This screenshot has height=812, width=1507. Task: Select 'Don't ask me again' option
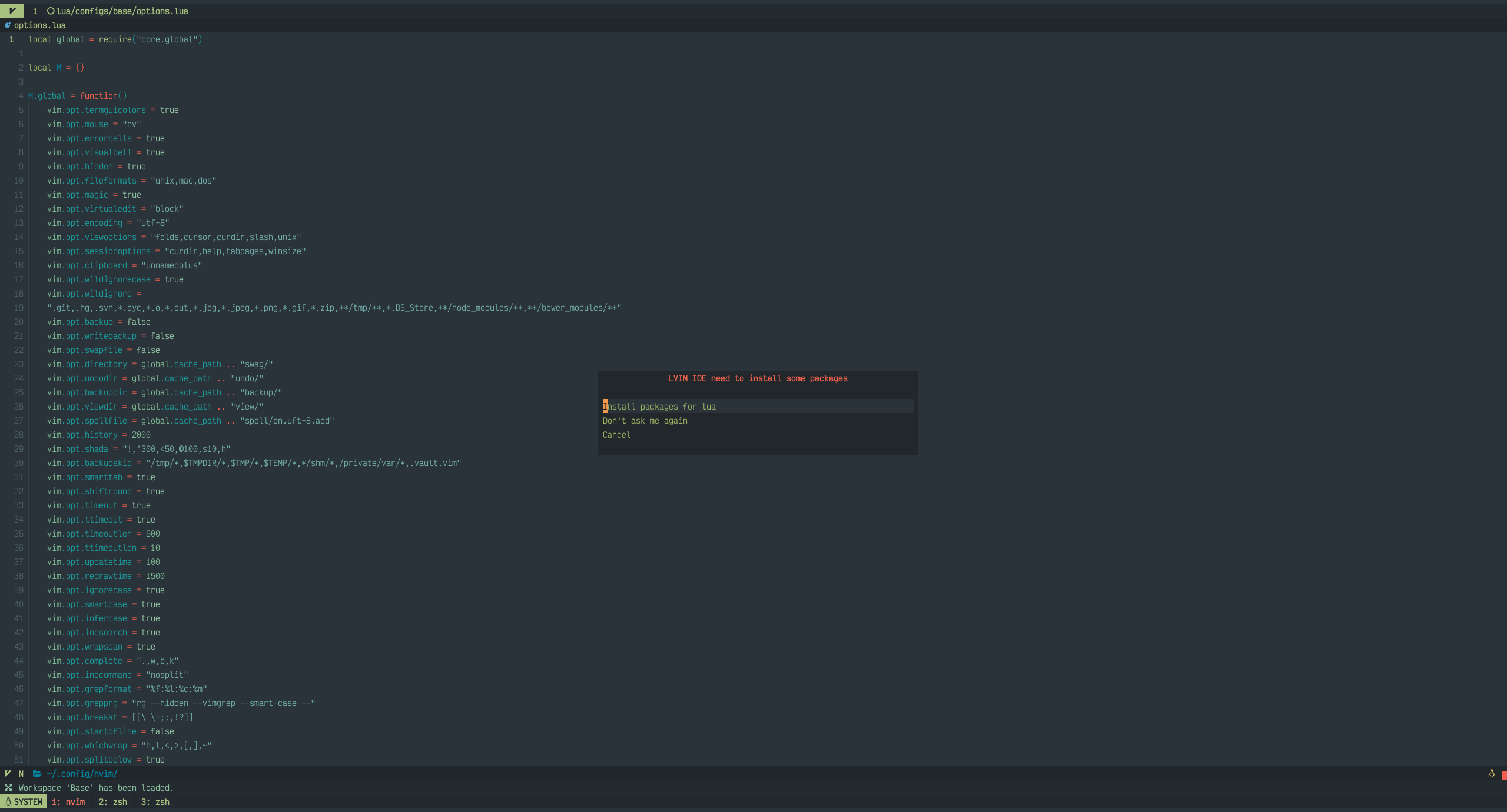click(x=645, y=421)
